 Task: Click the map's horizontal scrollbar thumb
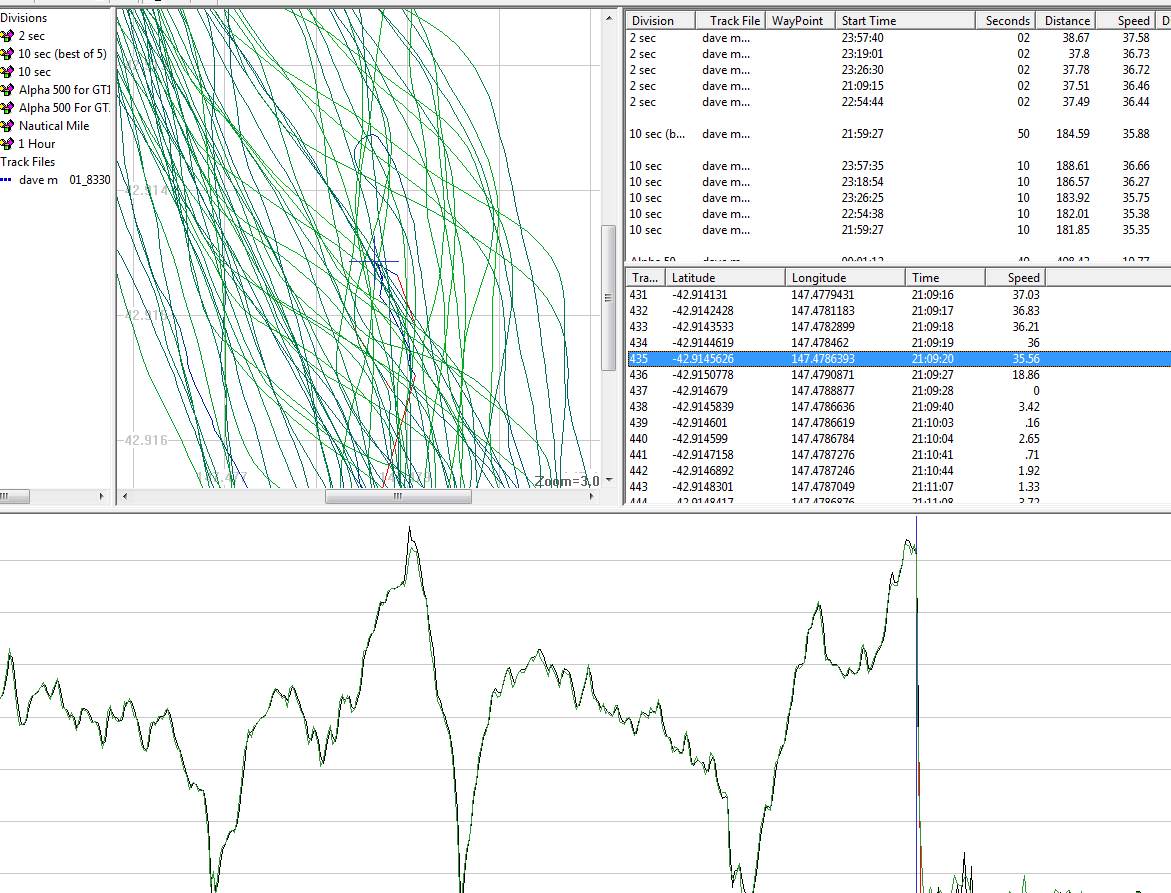coord(396,496)
